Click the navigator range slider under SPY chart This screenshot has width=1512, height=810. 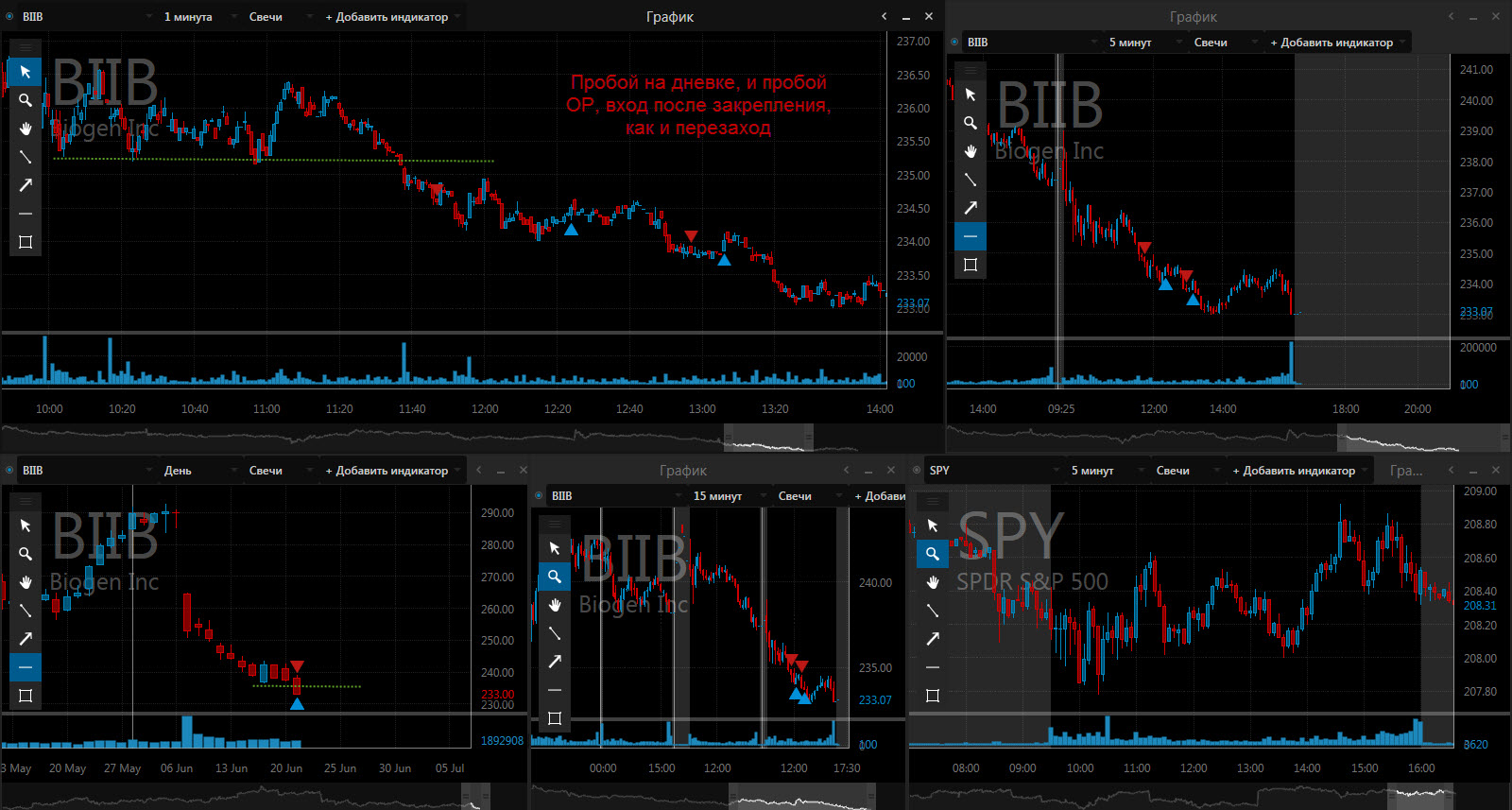coord(1419,797)
